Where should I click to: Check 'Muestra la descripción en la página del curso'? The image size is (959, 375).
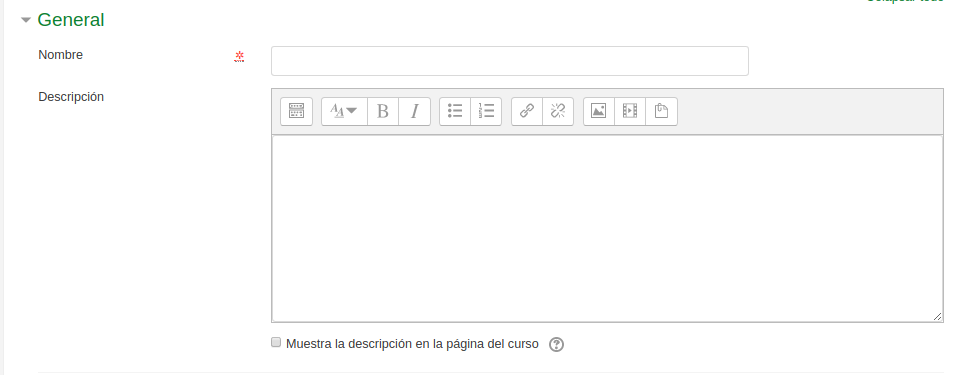pyautogui.click(x=276, y=343)
